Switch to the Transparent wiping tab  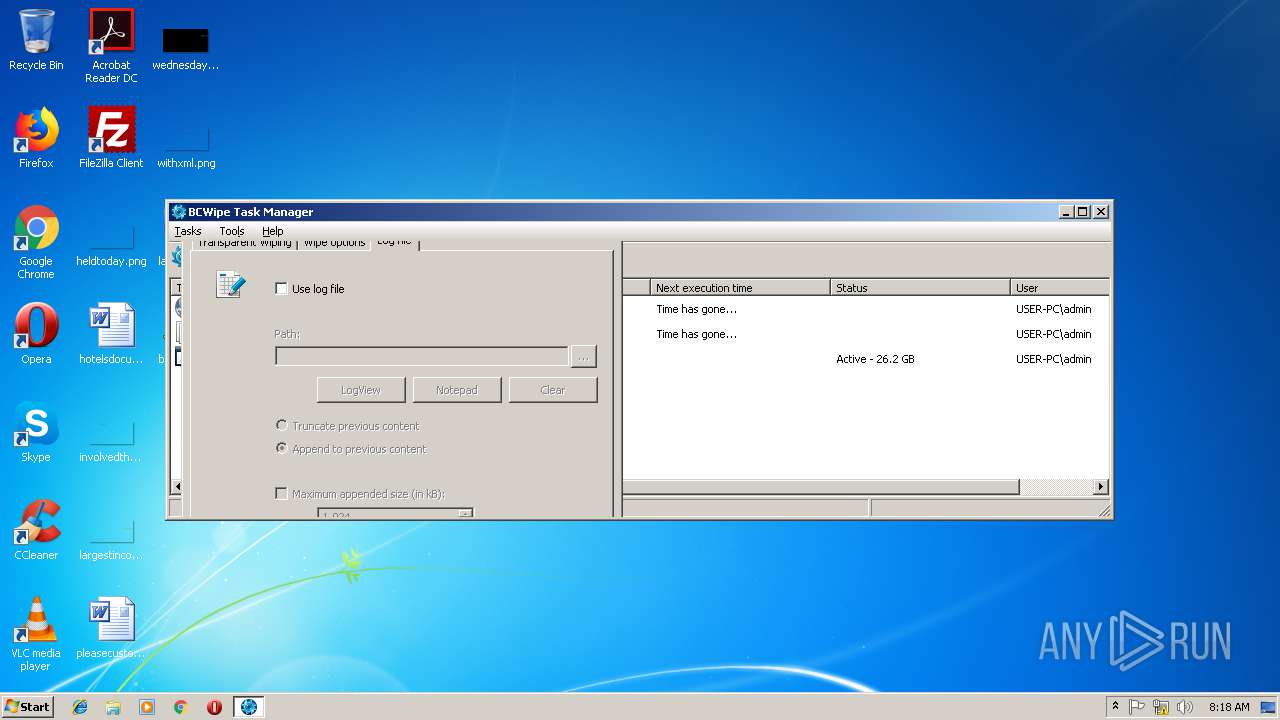[x=244, y=243]
